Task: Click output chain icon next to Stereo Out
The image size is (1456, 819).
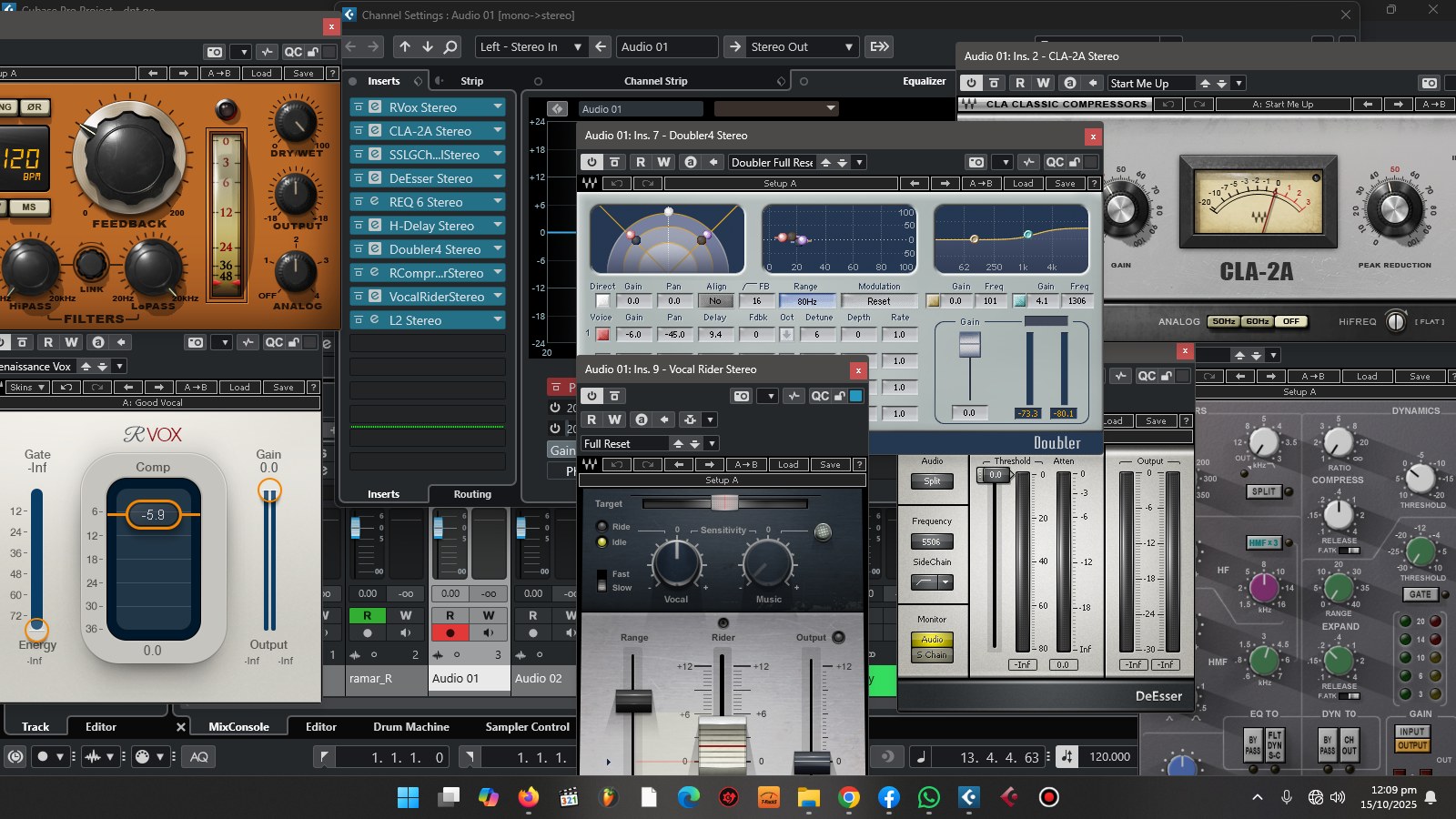Action: point(879,46)
